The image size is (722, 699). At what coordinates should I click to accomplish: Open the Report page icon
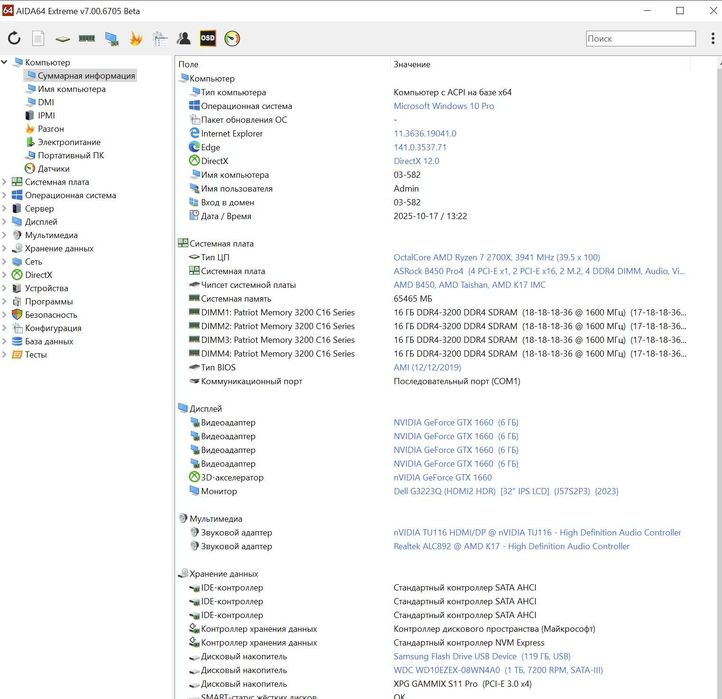[x=38, y=38]
